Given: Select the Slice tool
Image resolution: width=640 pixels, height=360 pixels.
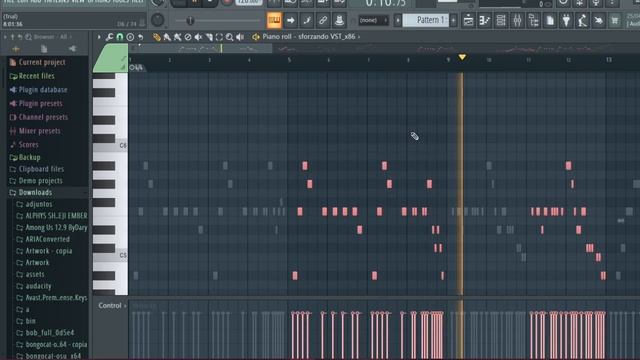Looking at the screenshot, I should click(x=209, y=37).
